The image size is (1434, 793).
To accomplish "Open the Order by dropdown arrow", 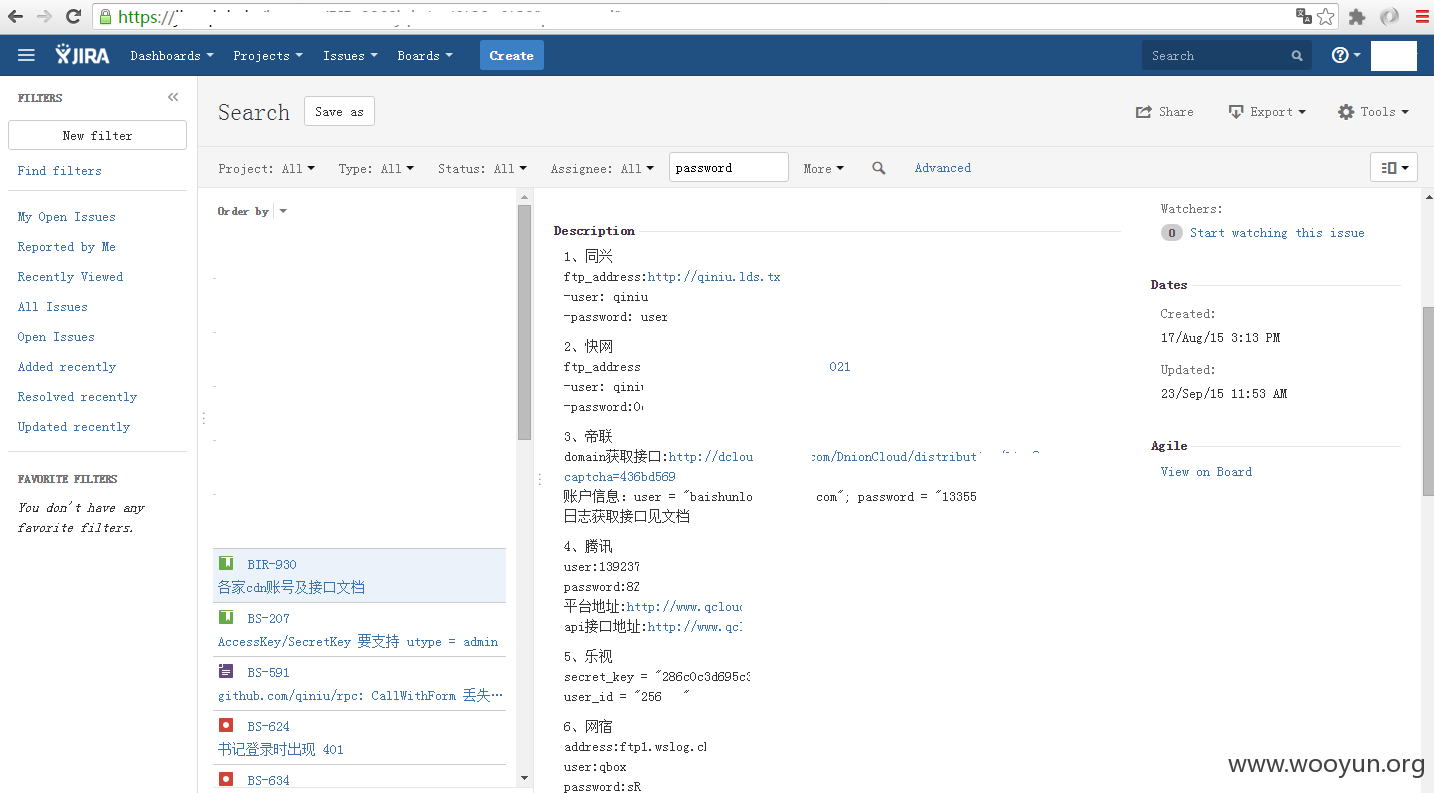I will (283, 211).
